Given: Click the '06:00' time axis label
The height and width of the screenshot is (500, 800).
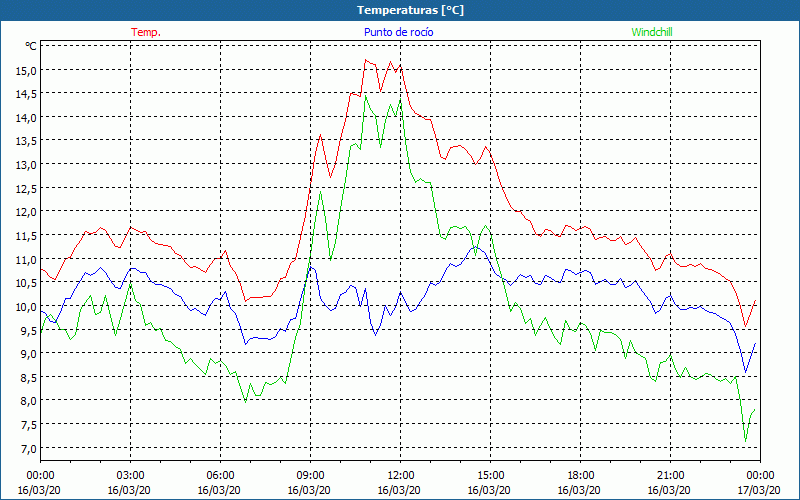Looking at the screenshot, I should (x=220, y=476).
